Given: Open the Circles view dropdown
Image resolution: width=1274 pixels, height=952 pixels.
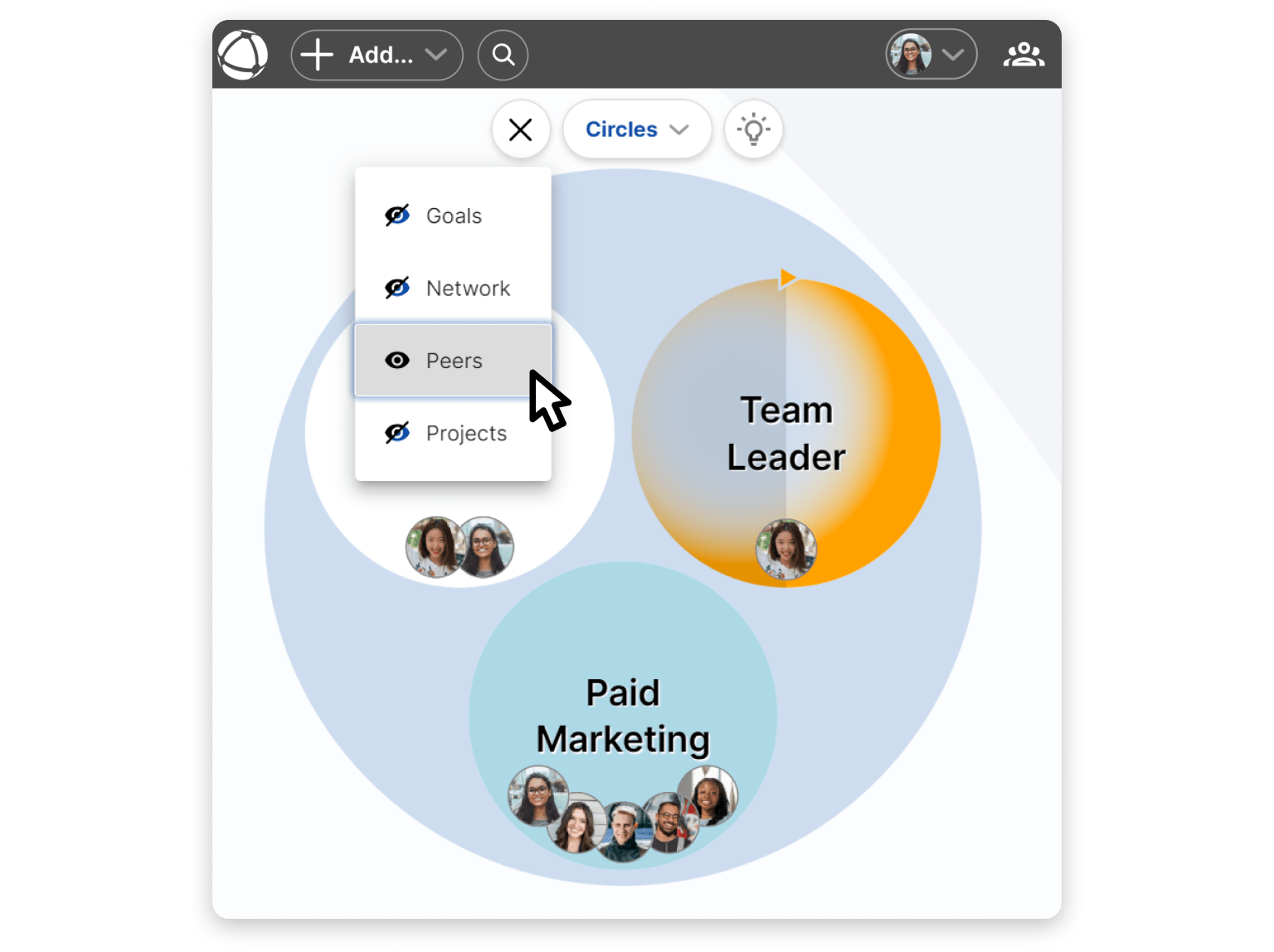Looking at the screenshot, I should point(637,129).
